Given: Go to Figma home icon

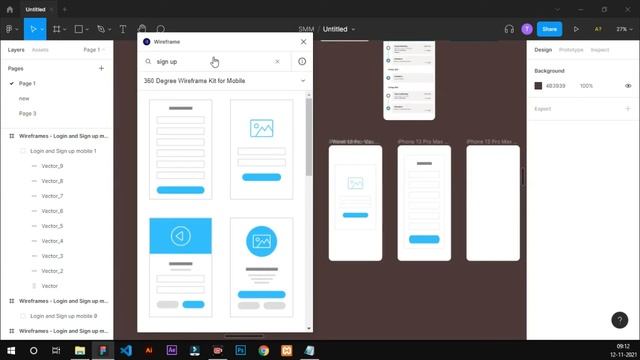Looking at the screenshot, I should tap(10, 9).
